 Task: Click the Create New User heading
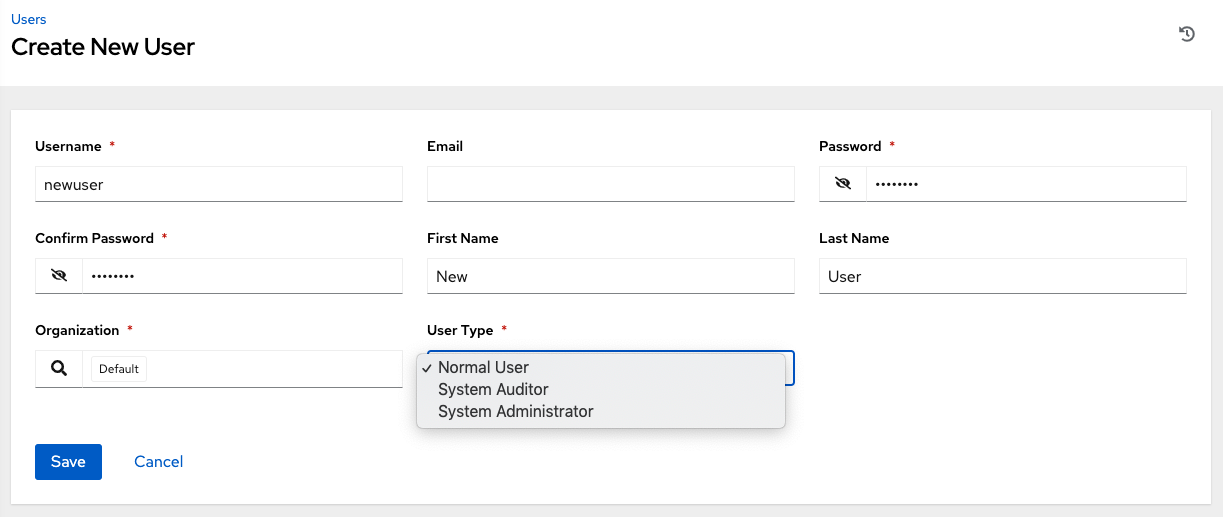tap(103, 47)
